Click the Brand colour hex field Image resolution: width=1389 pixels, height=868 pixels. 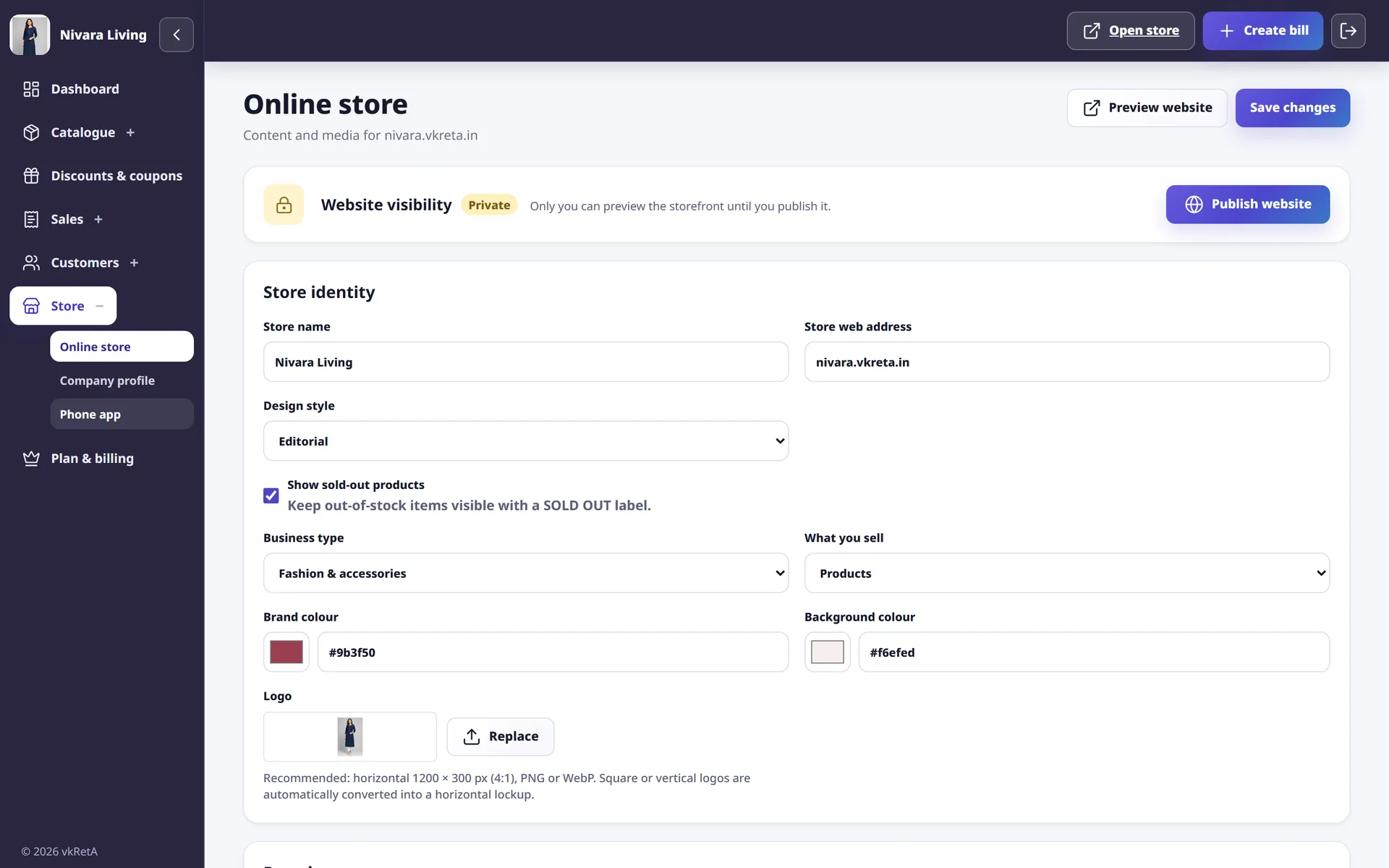[x=553, y=652]
